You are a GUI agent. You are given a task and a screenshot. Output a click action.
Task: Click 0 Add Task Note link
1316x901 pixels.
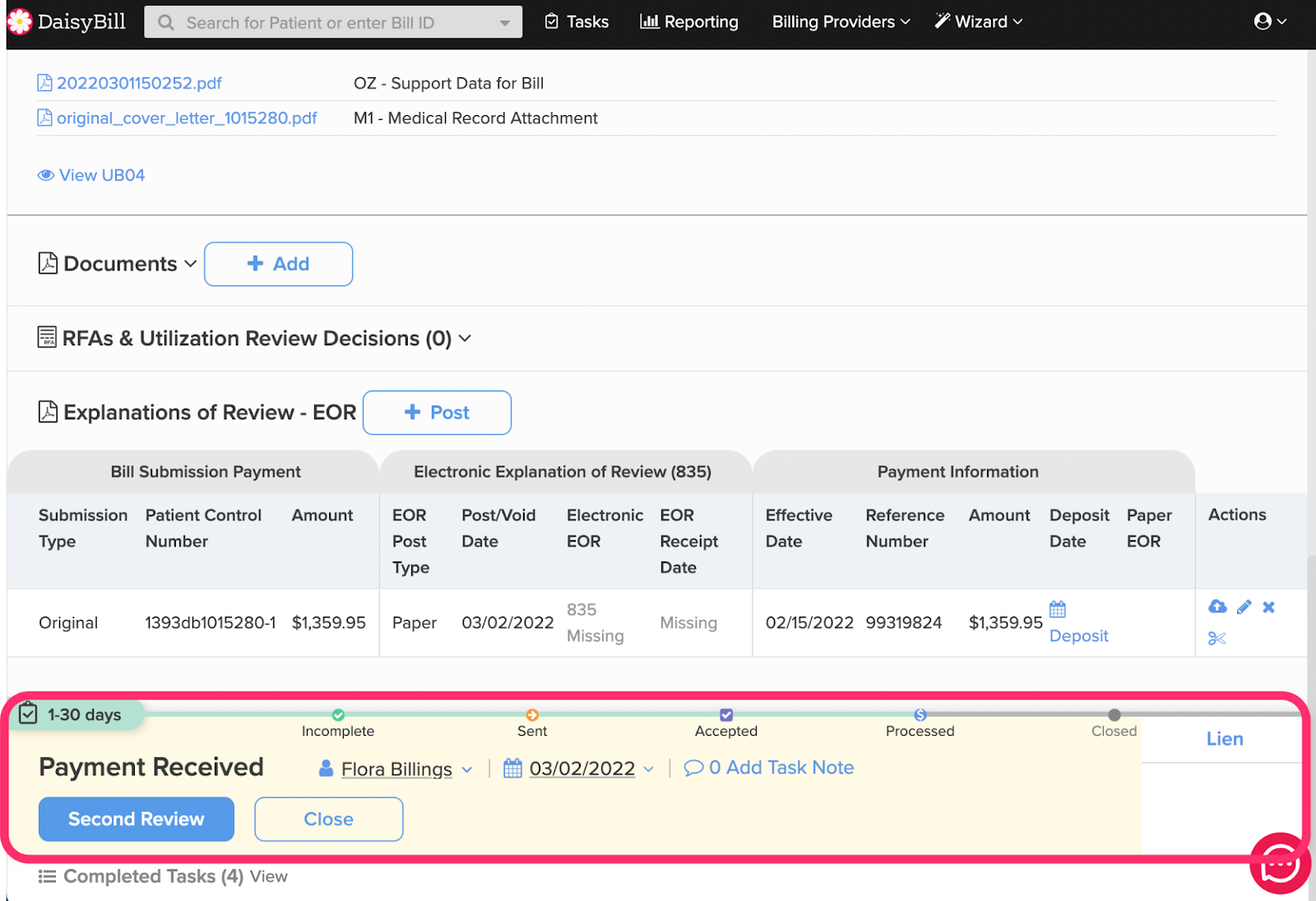[781, 768]
